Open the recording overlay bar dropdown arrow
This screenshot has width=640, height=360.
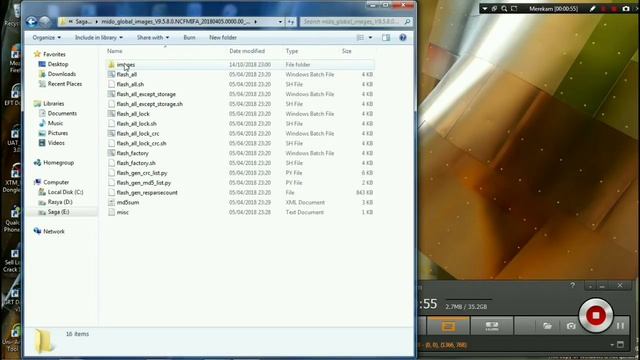coord(484,9)
